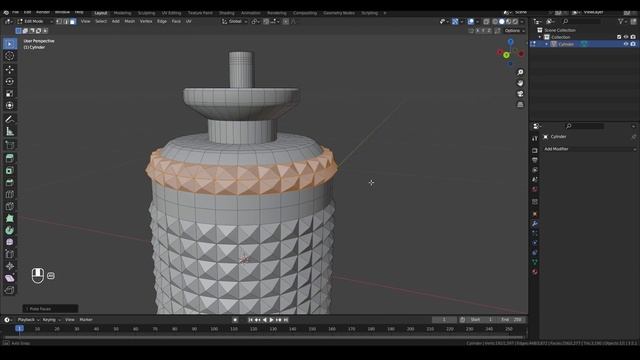The width and height of the screenshot is (640, 360).
Task: Open the Face menu
Action: coord(176,21)
